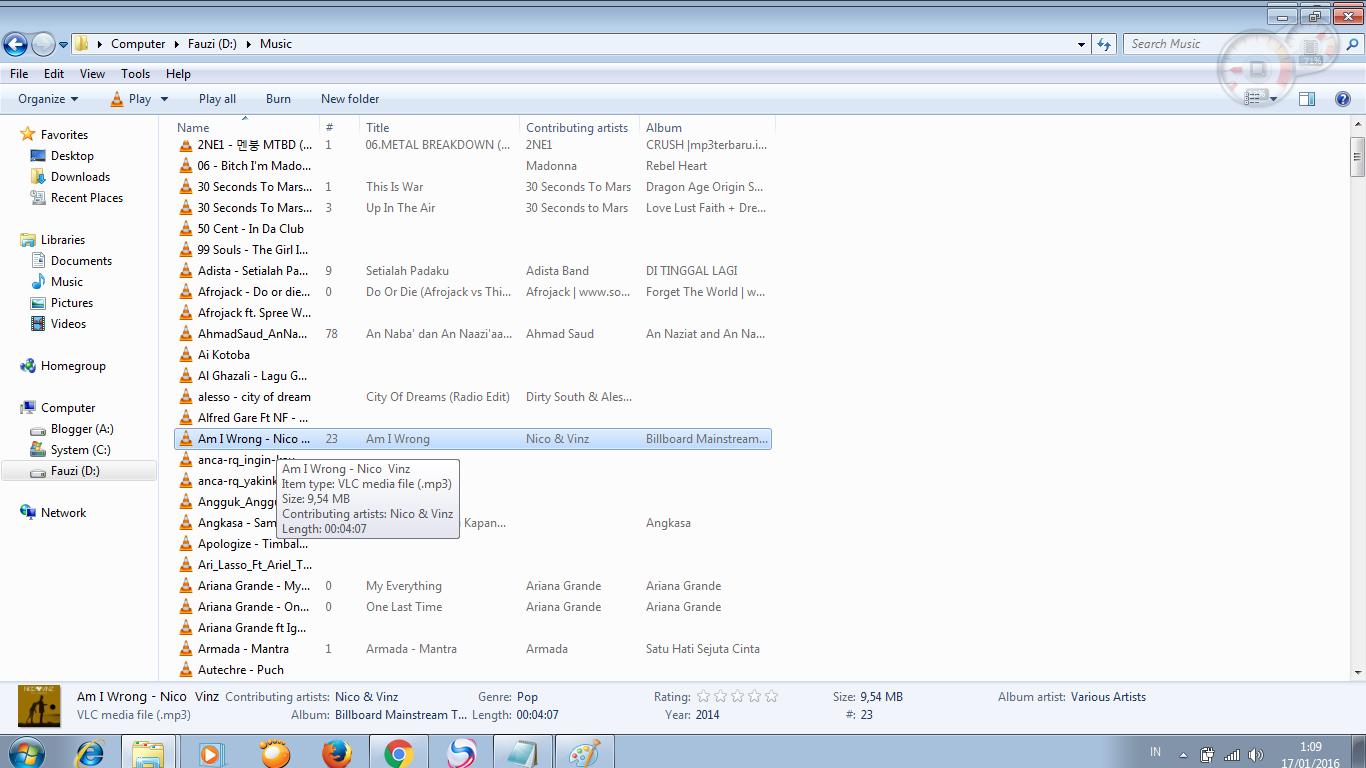
Task: Select Al Ghazali - Lagu file
Action: tap(253, 376)
